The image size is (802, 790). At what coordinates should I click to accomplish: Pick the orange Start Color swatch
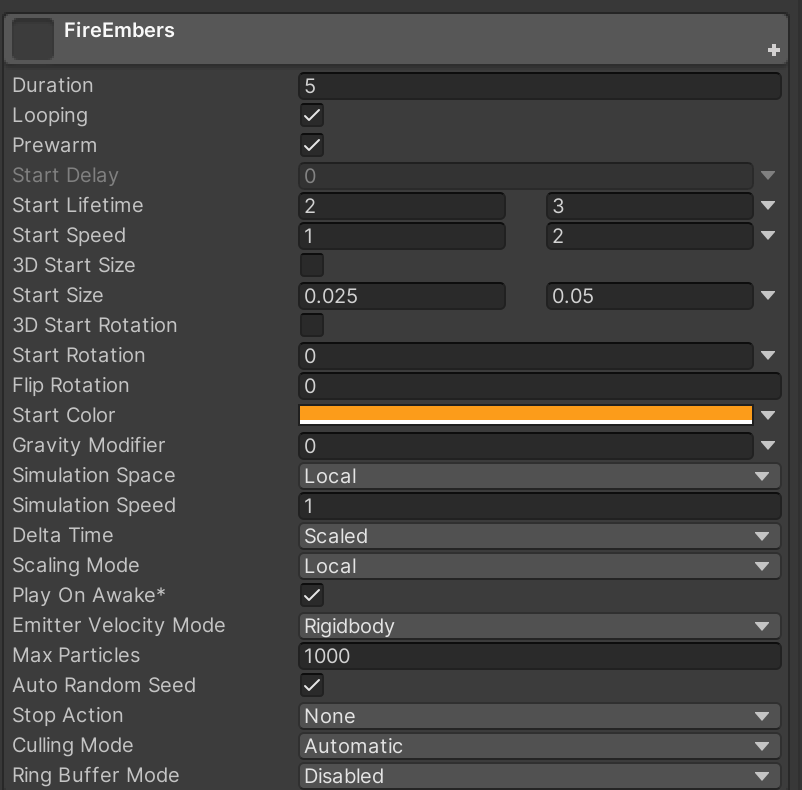(525, 415)
